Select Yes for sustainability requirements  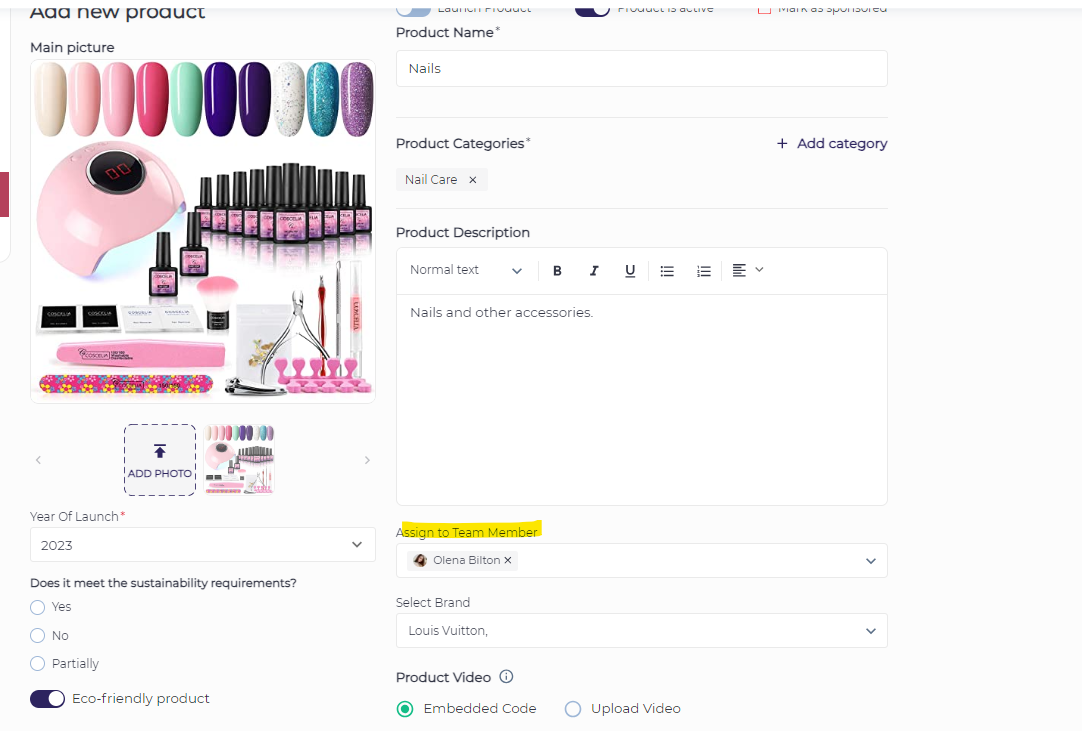click(x=38, y=607)
